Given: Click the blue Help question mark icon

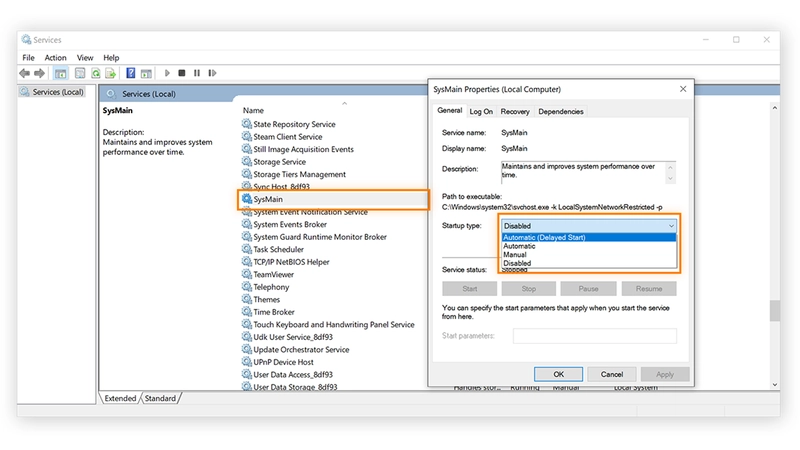Looking at the screenshot, I should (x=131, y=73).
